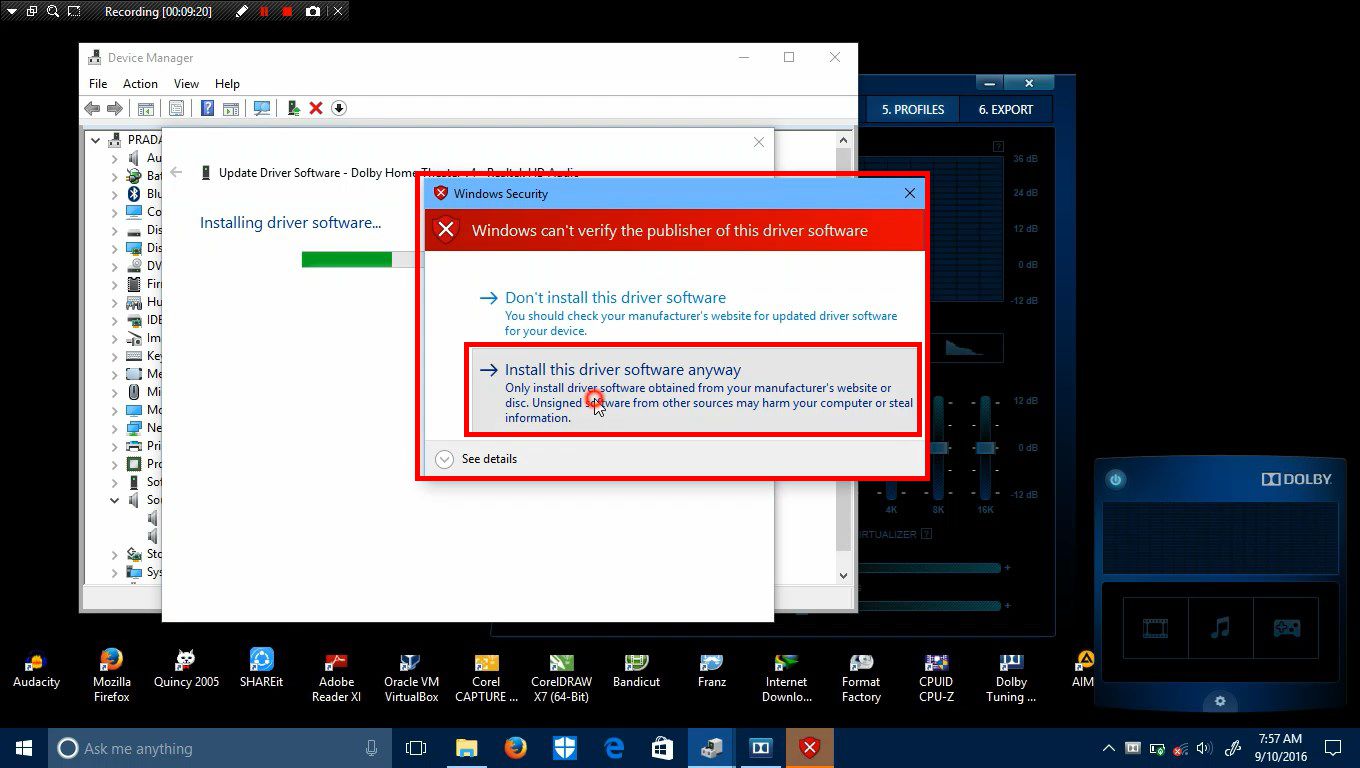Image resolution: width=1360 pixels, height=768 pixels.
Task: Click Device Manager toolbar Back arrow
Action: point(92,108)
